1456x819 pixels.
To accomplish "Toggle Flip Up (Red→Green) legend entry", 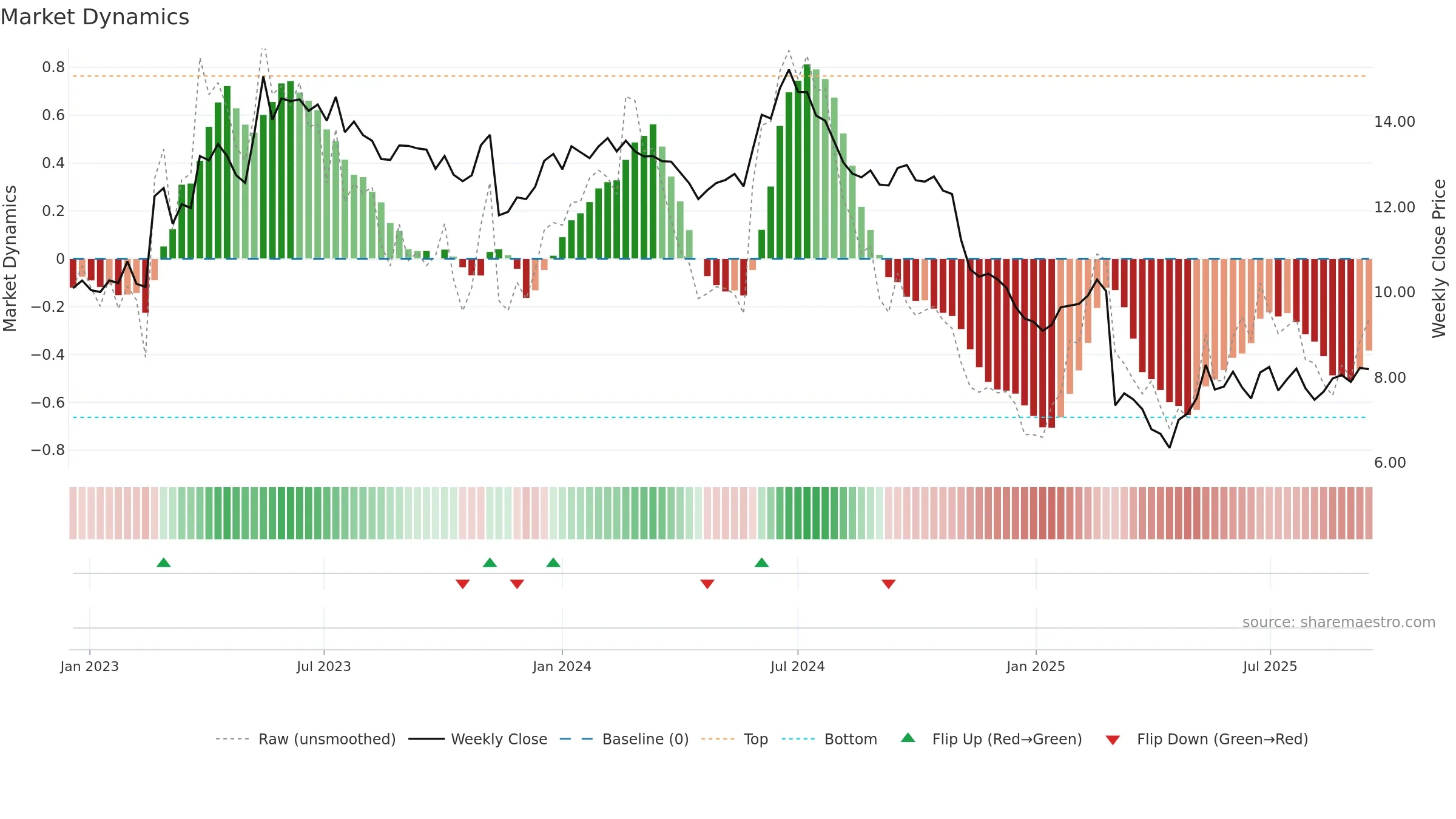I will 992,739.
